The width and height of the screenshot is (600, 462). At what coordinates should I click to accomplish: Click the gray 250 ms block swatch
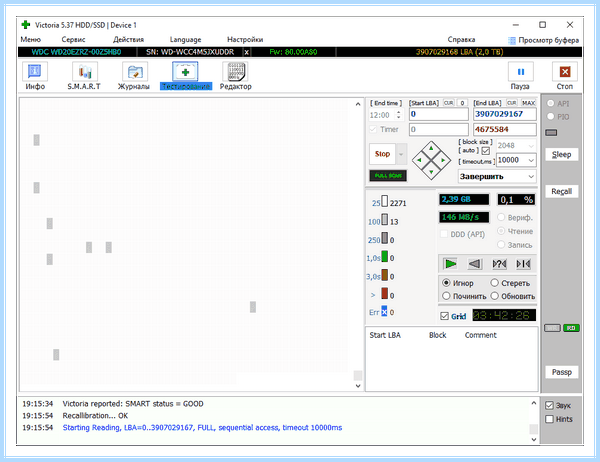coord(385,238)
